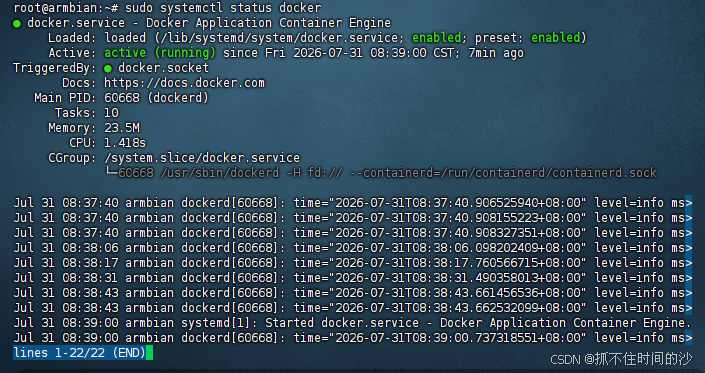Click the 'sudo systemctl status docker' command text
Image resolution: width=705 pixels, height=373 pixels.
click(223, 8)
